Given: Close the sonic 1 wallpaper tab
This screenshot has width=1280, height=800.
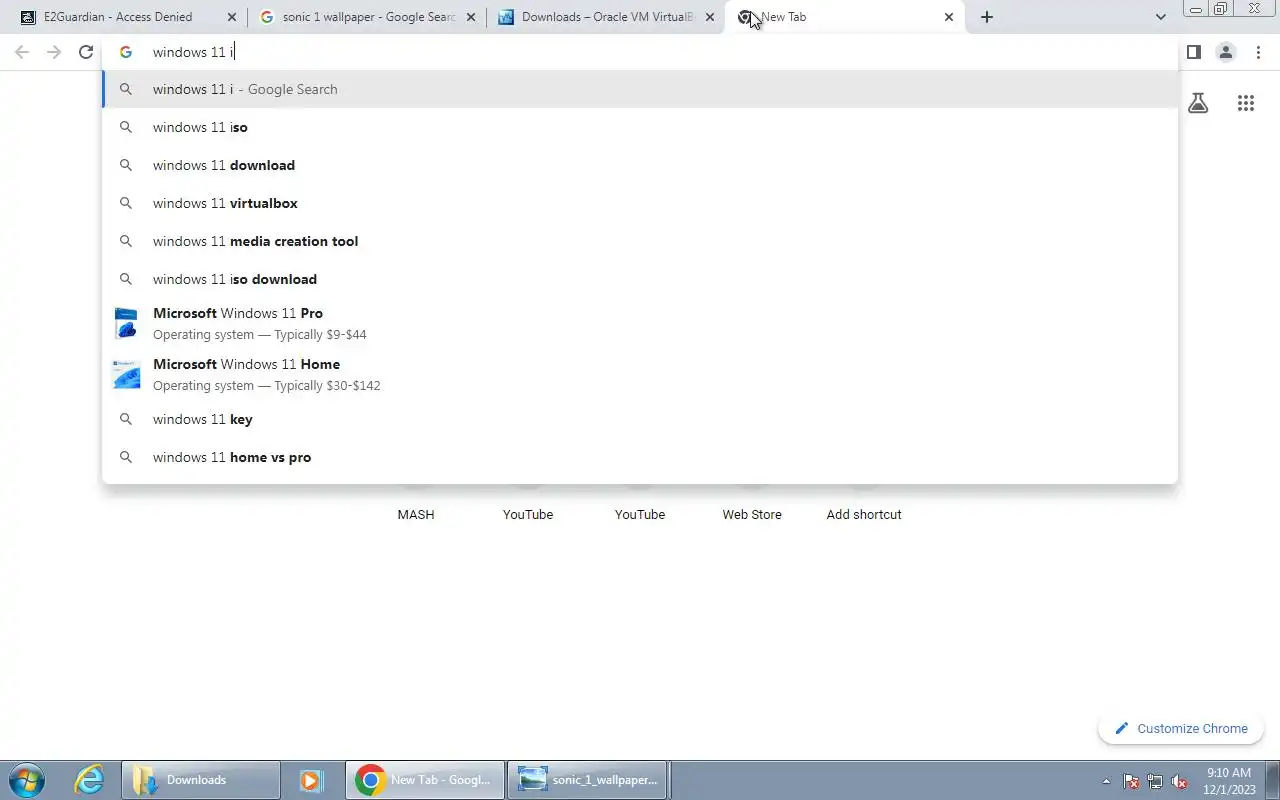Looking at the screenshot, I should tap(471, 17).
